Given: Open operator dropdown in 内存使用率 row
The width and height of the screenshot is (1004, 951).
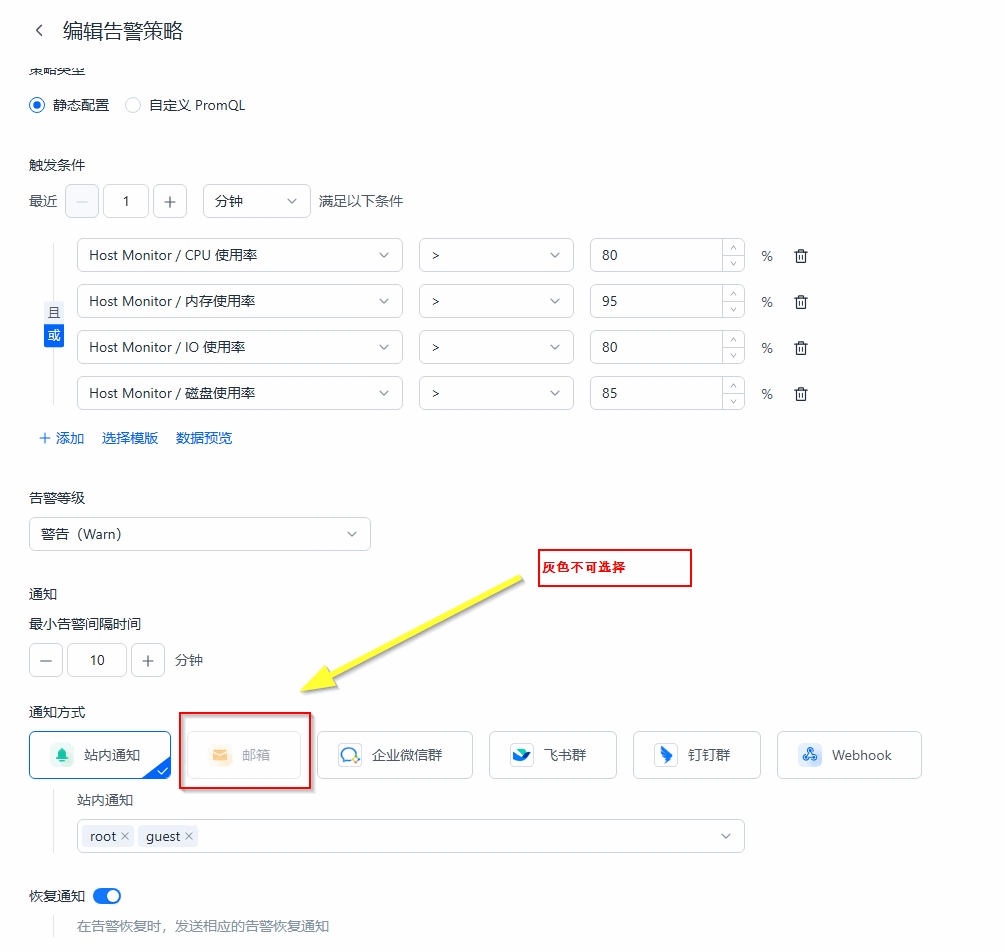Looking at the screenshot, I should point(496,301).
